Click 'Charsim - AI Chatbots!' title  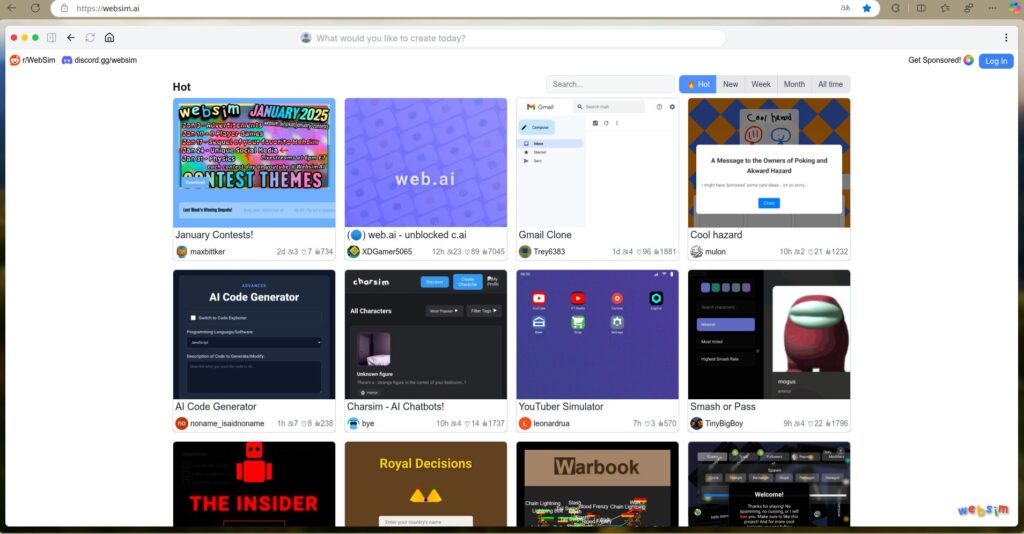[x=395, y=407]
